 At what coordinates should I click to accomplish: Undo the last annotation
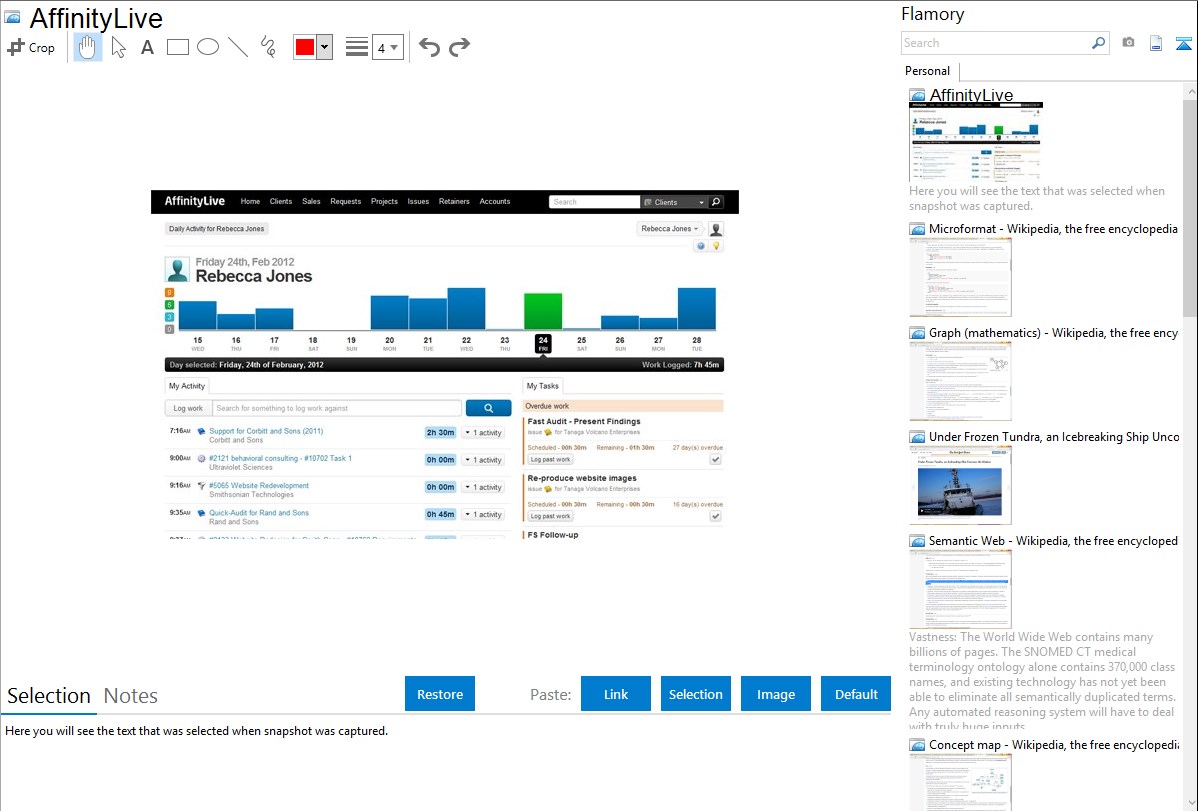click(x=429, y=47)
